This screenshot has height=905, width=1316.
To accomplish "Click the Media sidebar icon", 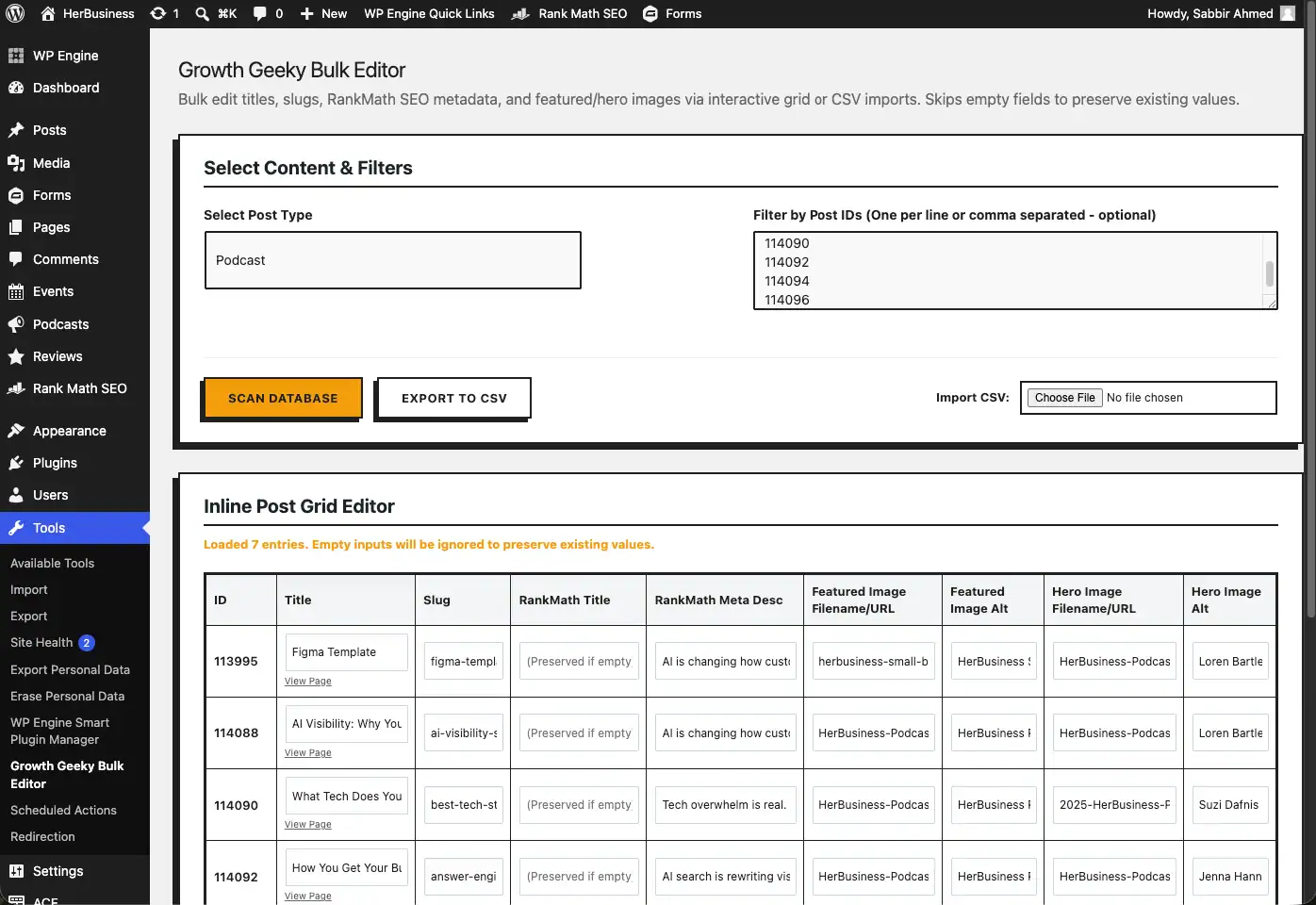I will [x=16, y=163].
